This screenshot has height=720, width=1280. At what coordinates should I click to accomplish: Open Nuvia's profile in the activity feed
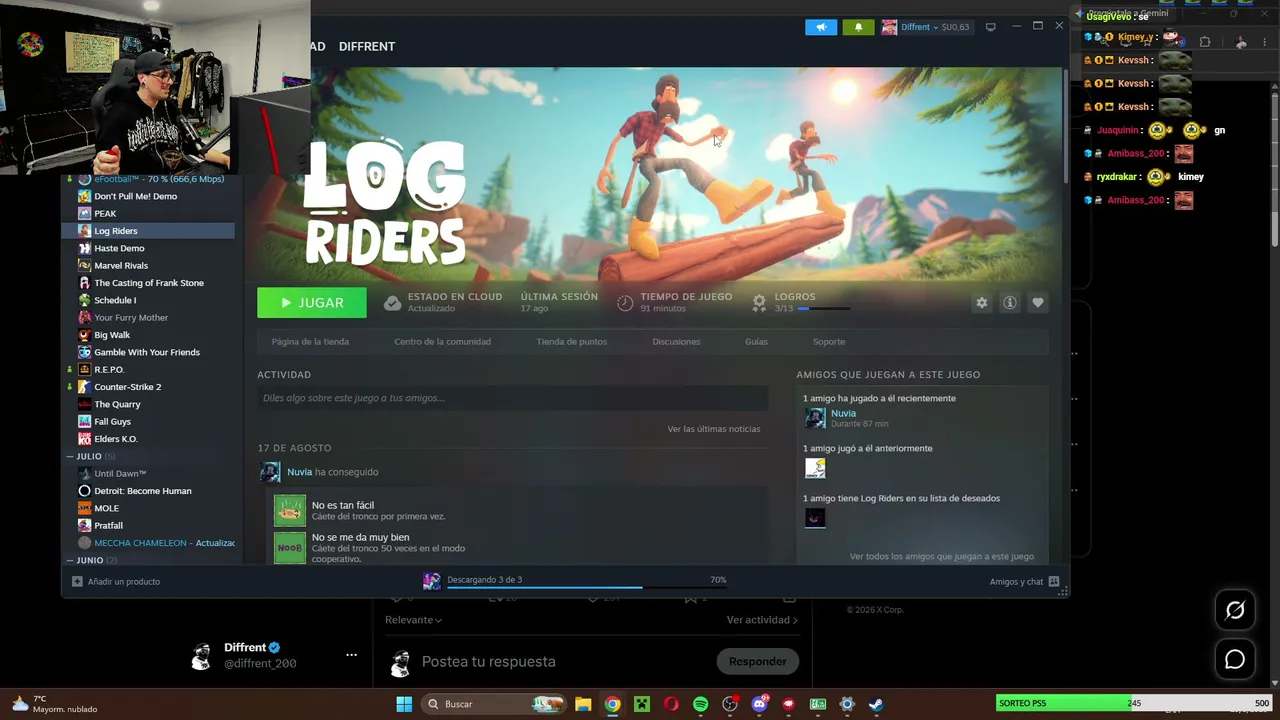tap(299, 472)
